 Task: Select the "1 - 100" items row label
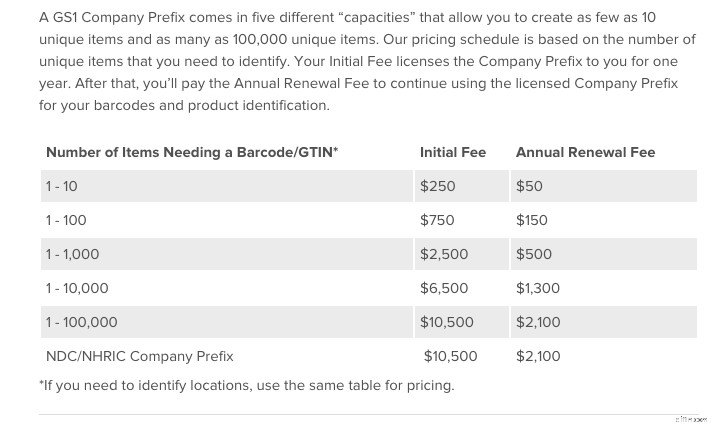65,220
